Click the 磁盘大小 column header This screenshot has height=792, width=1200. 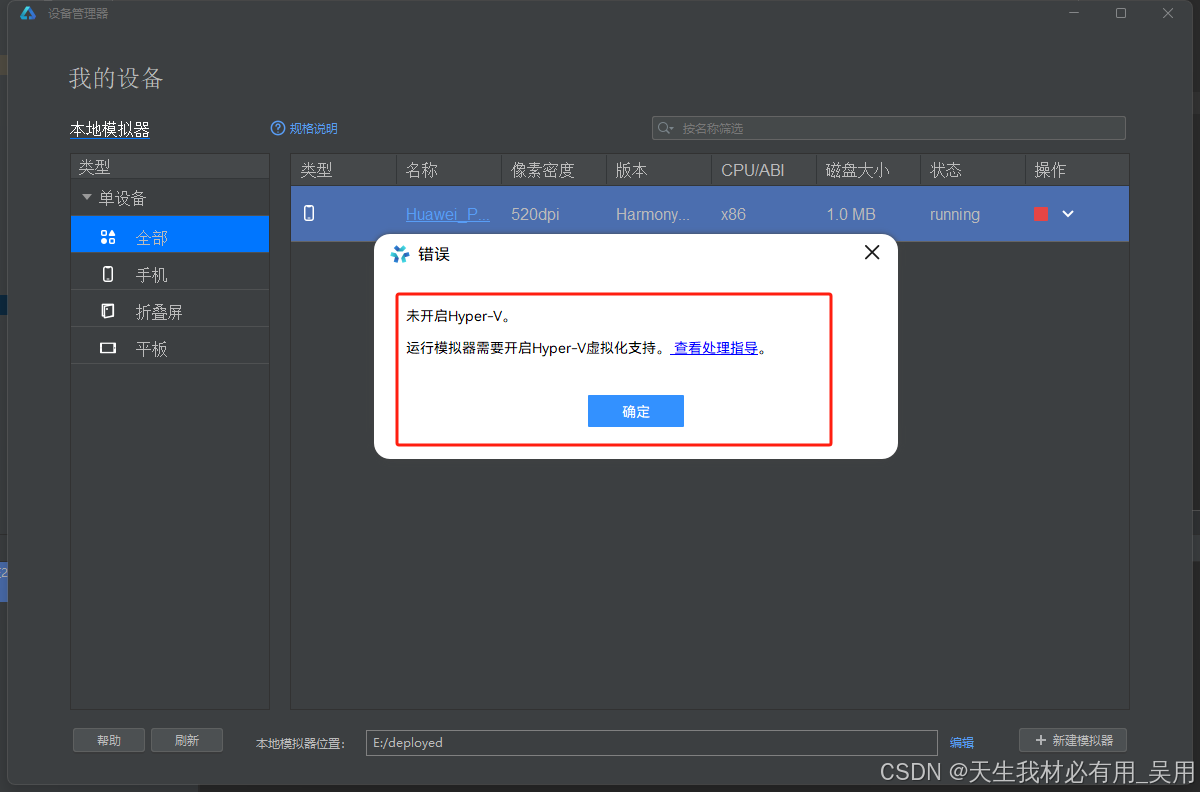pyautogui.click(x=868, y=170)
